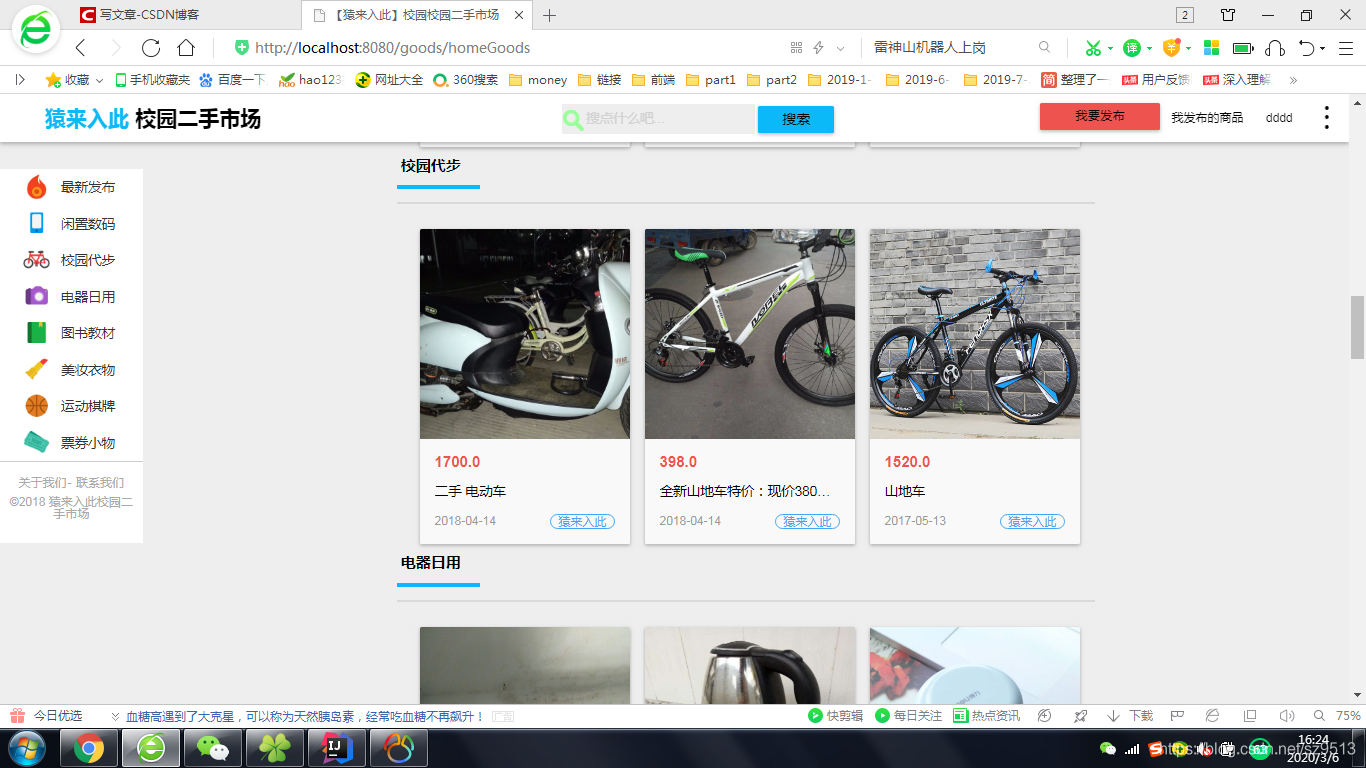Viewport: 1366px width, 768px height.
Task: Click the skin T-shirt icon in title bar
Action: tap(1228, 15)
